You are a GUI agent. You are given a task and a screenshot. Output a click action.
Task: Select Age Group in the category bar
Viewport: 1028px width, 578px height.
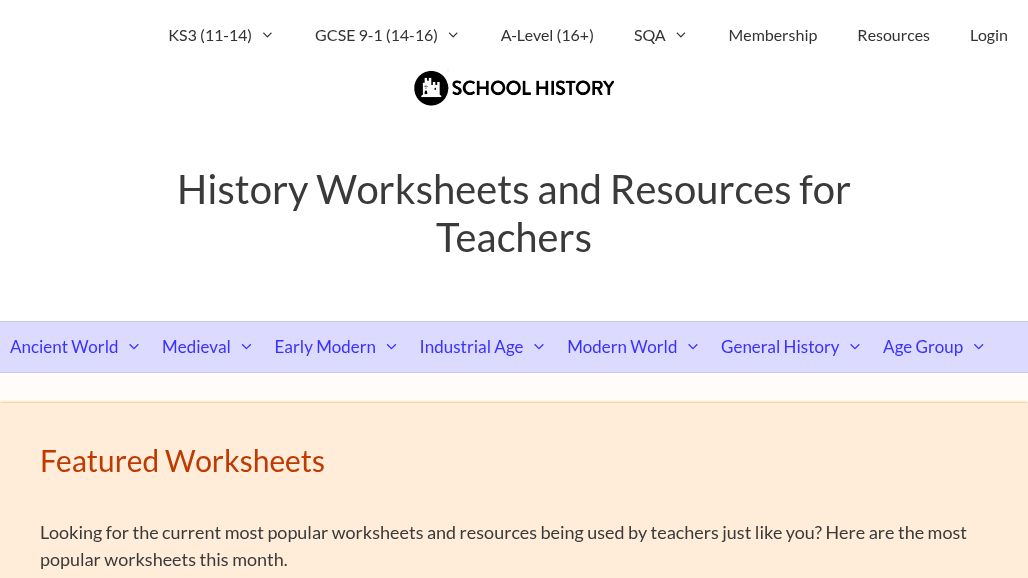[x=922, y=346]
